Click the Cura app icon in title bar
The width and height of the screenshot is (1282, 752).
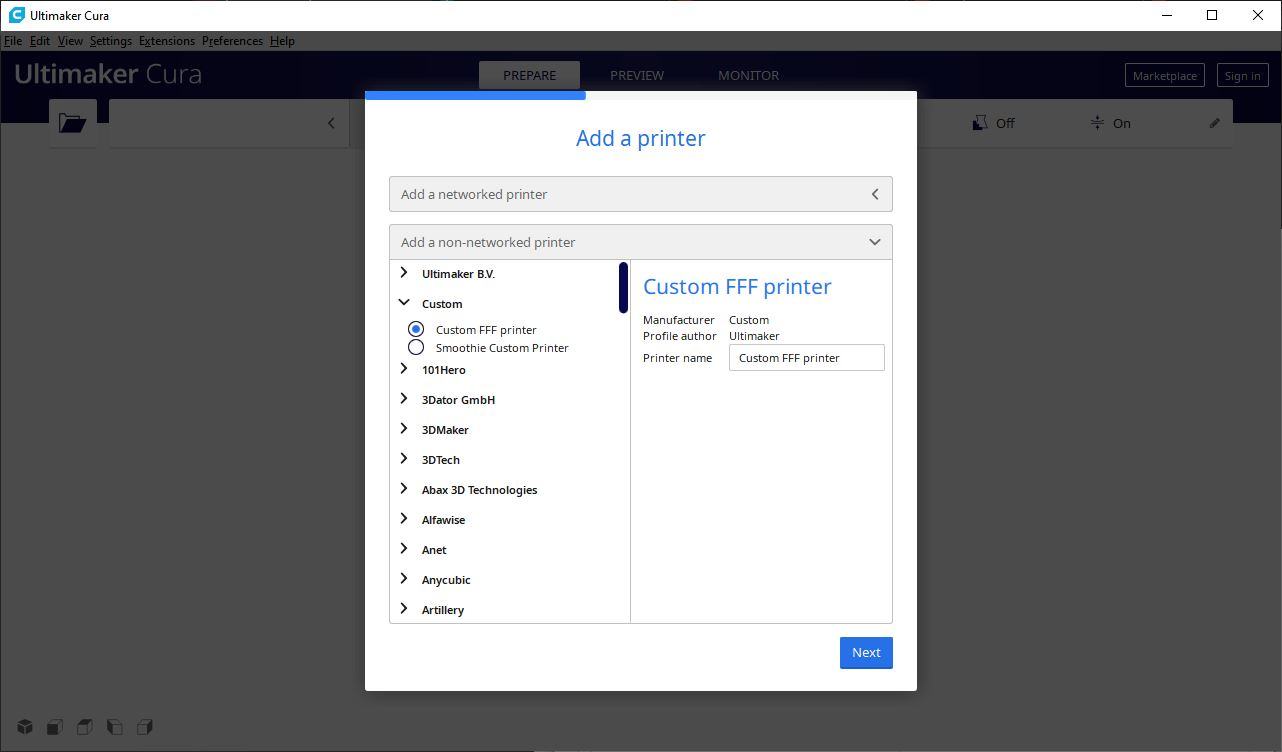(x=16, y=15)
